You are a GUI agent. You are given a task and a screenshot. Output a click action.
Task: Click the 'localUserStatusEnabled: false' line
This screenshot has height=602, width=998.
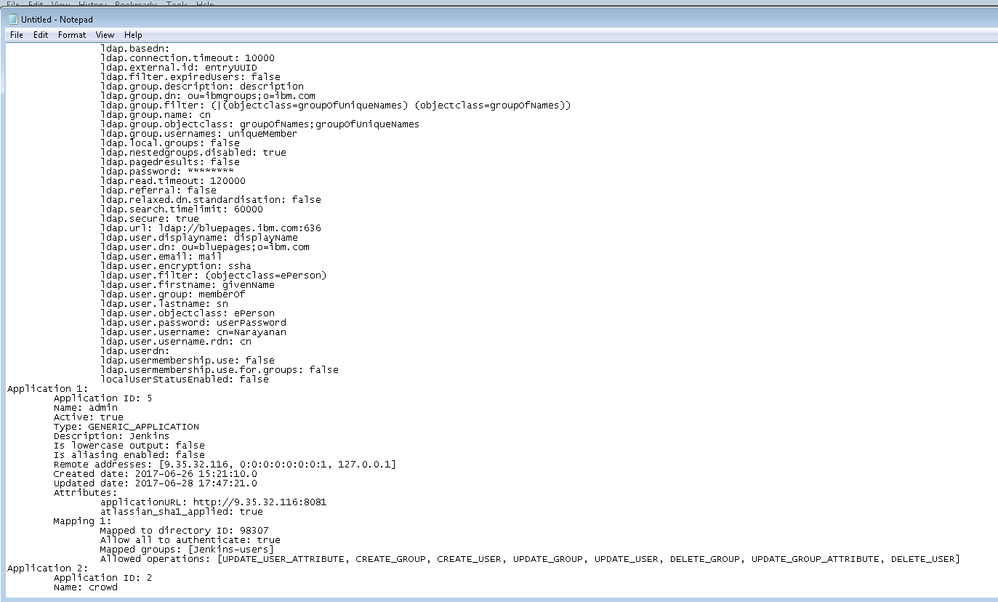(185, 379)
